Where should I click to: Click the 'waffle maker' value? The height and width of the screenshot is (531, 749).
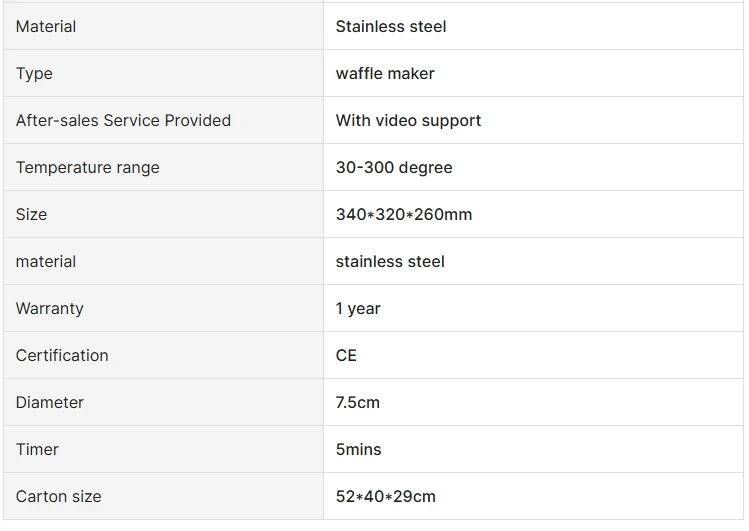pyautogui.click(x=385, y=74)
